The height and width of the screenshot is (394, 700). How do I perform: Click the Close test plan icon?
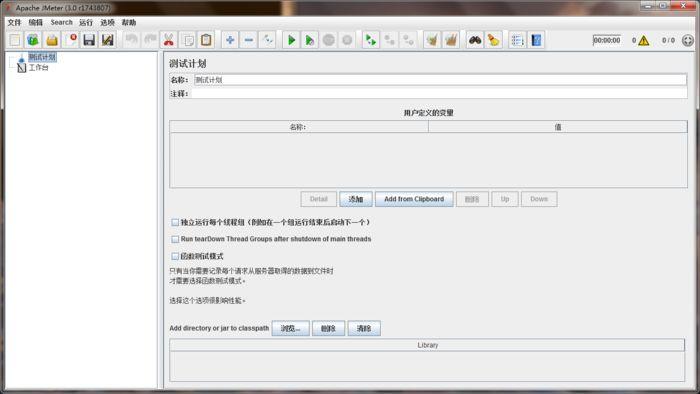pyautogui.click(x=71, y=40)
